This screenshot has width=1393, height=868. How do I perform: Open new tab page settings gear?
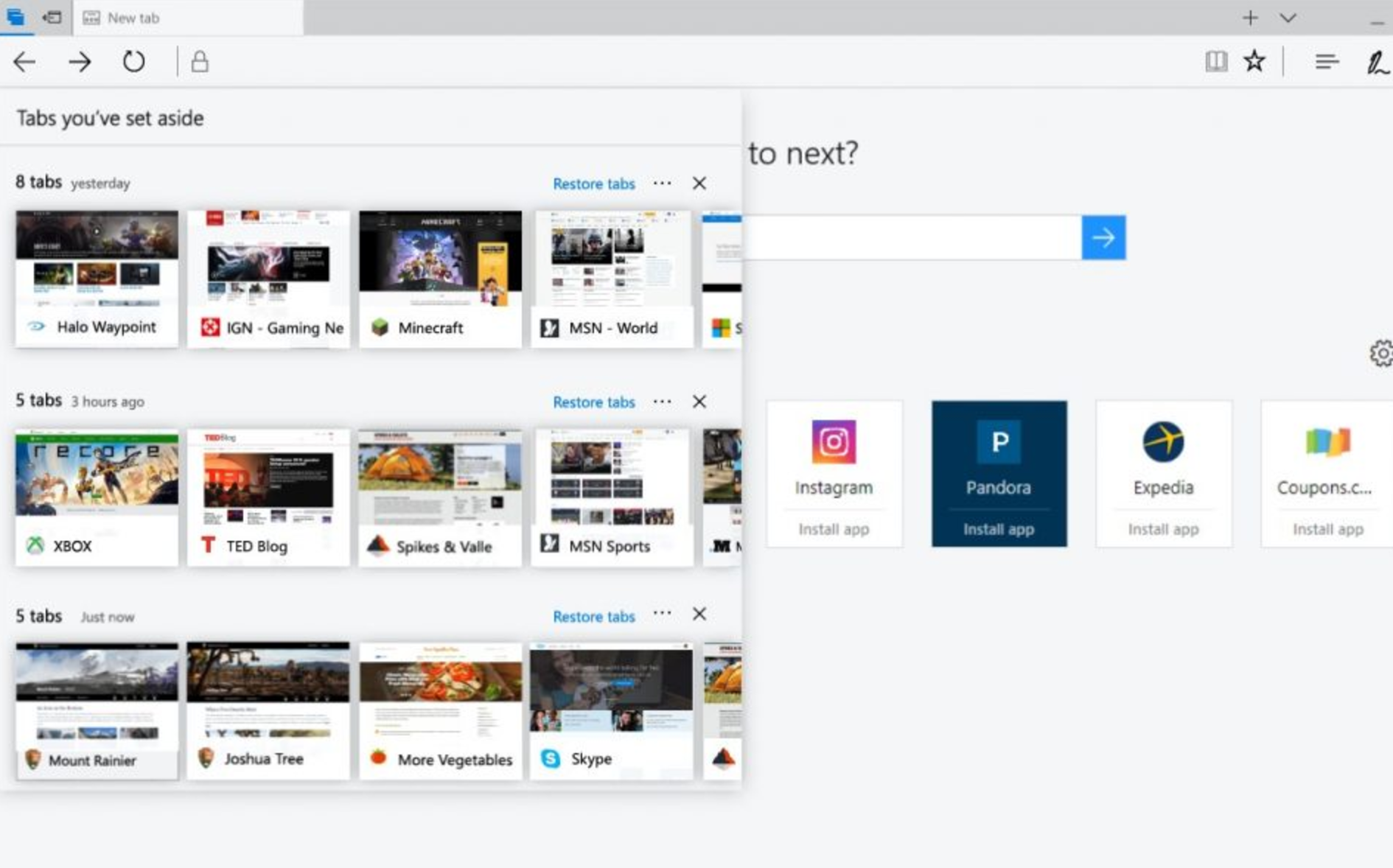click(x=1382, y=353)
